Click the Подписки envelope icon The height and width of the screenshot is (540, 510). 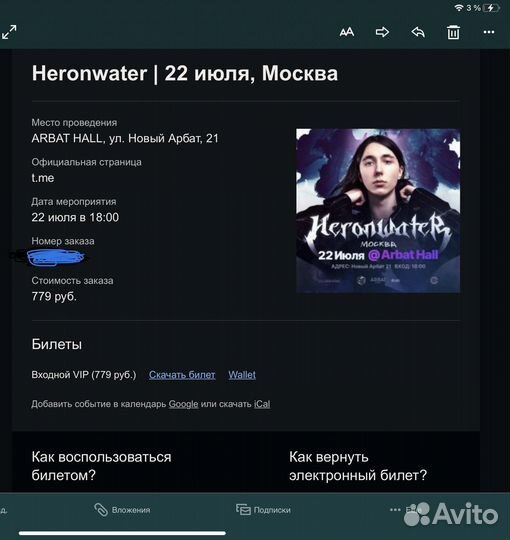coord(243,510)
